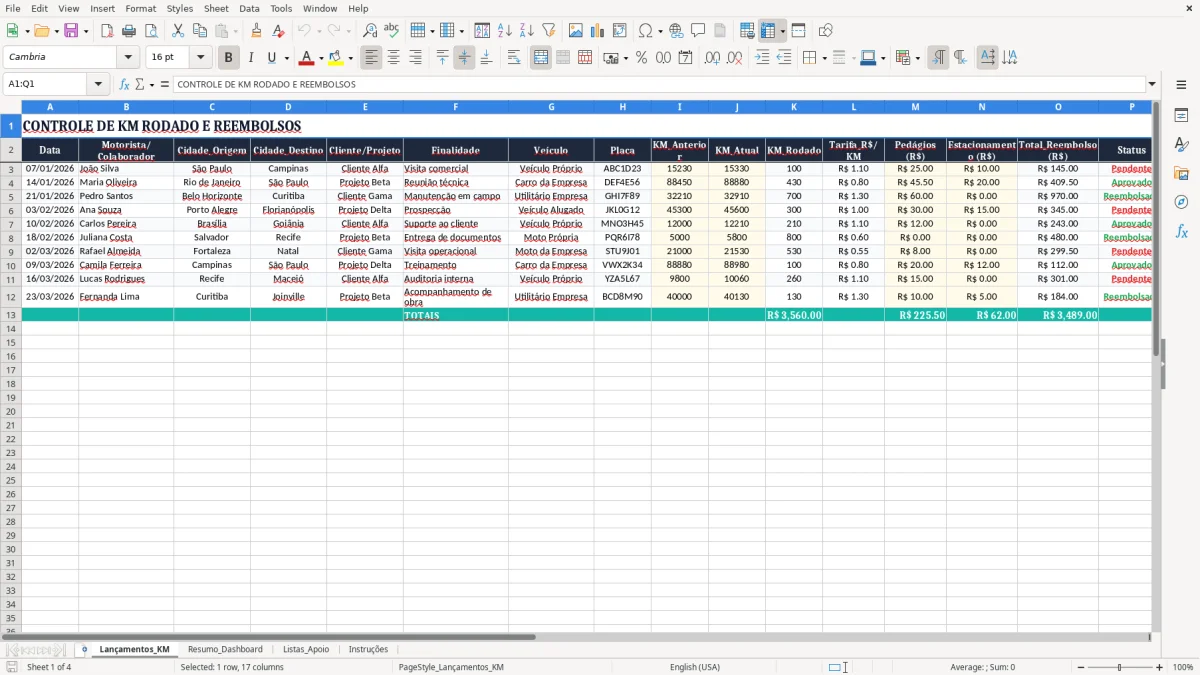
Task: Toggle Bold formatting
Action: (x=228, y=58)
